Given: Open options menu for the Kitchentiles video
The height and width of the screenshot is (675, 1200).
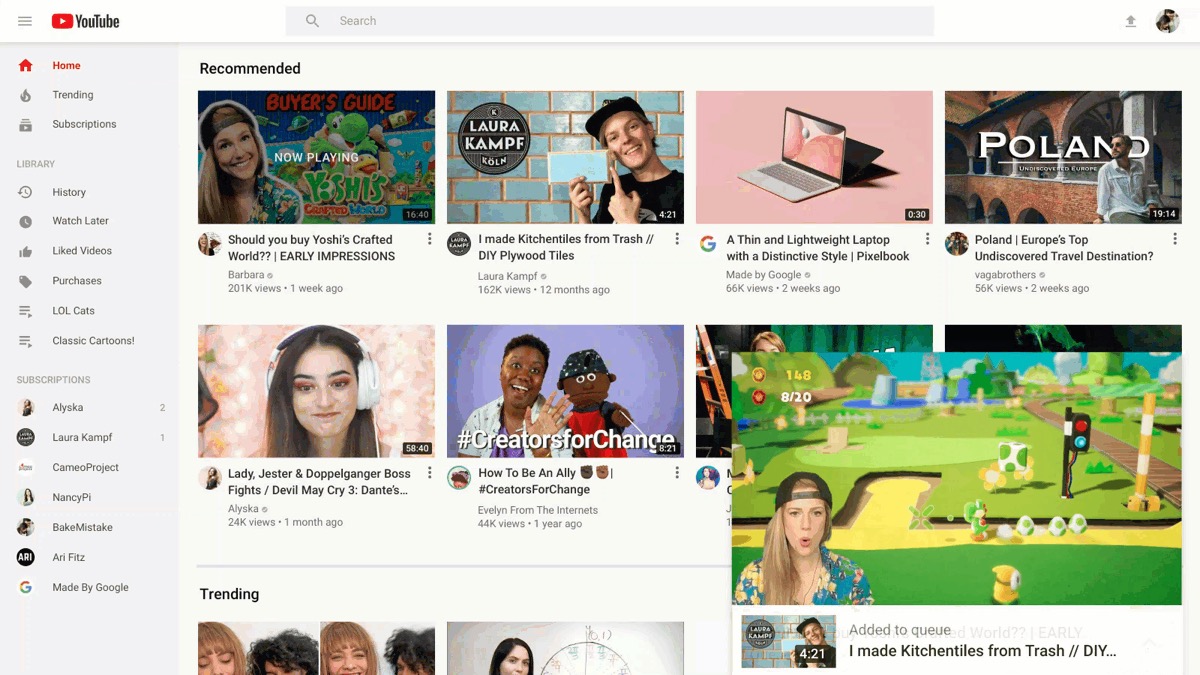Looking at the screenshot, I should pyautogui.click(x=677, y=239).
